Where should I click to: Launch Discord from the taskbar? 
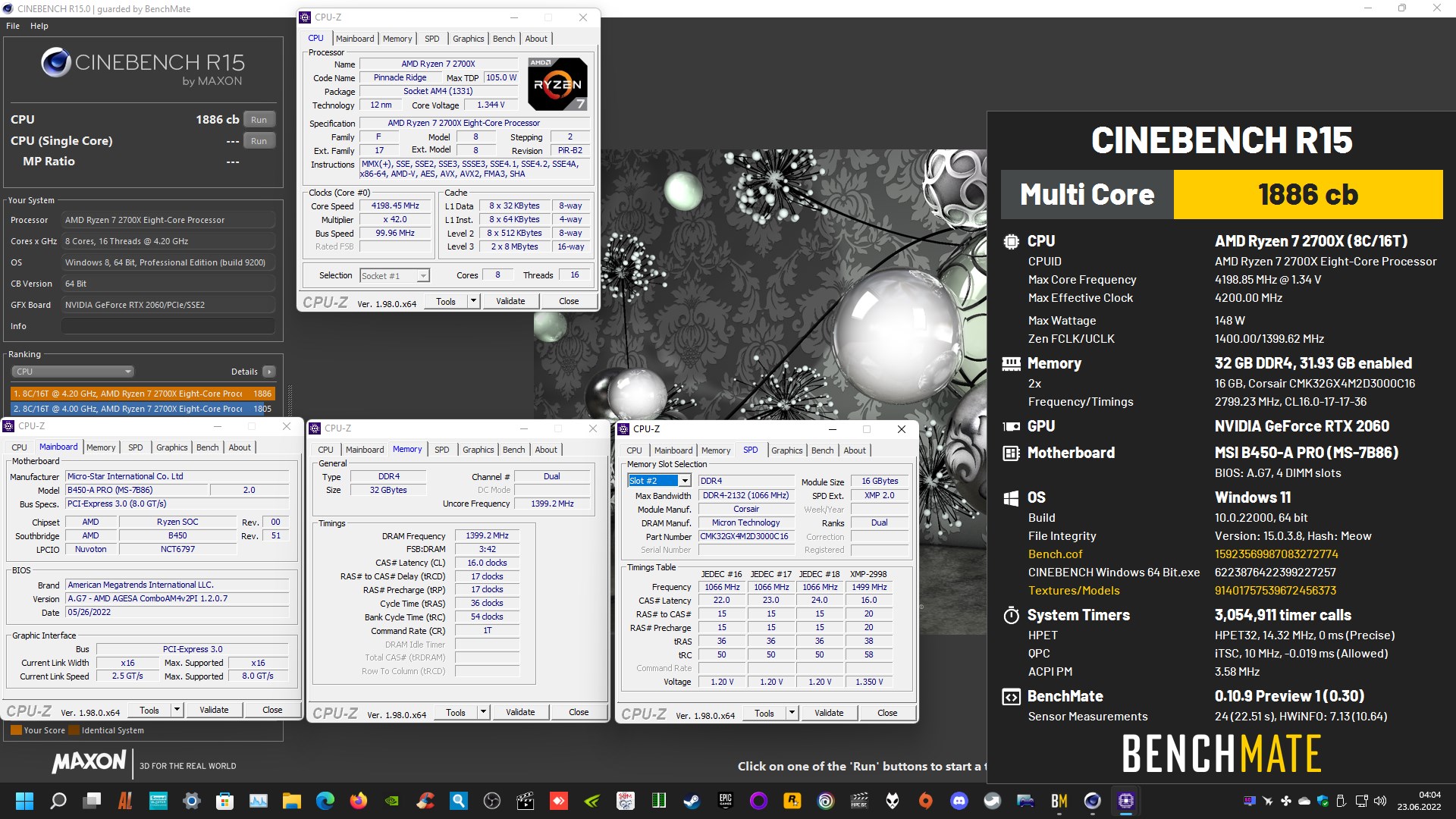point(959,801)
